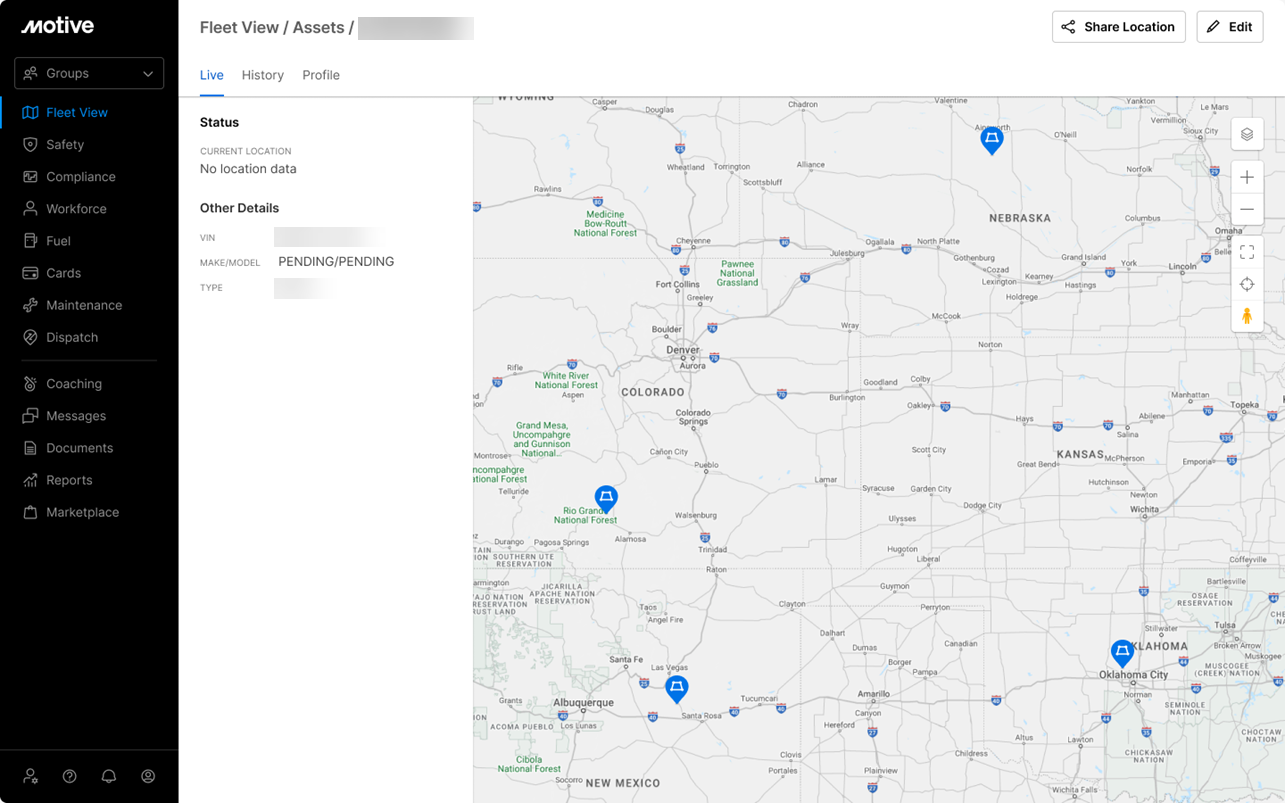The height and width of the screenshot is (803, 1285).
Task: Click the North Platte map label
Action: [x=938, y=241]
